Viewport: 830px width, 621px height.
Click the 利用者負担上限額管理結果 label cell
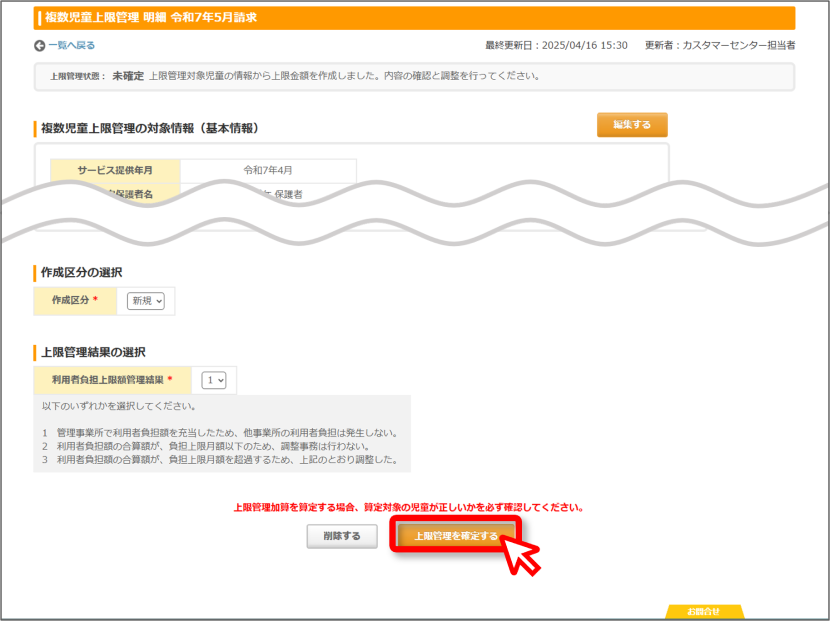[x=112, y=380]
